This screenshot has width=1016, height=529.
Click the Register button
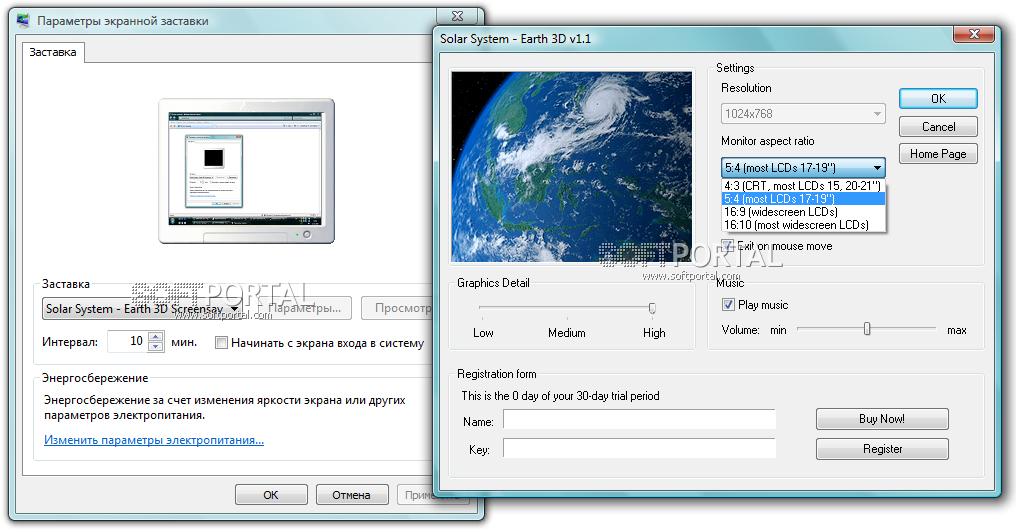click(x=882, y=449)
